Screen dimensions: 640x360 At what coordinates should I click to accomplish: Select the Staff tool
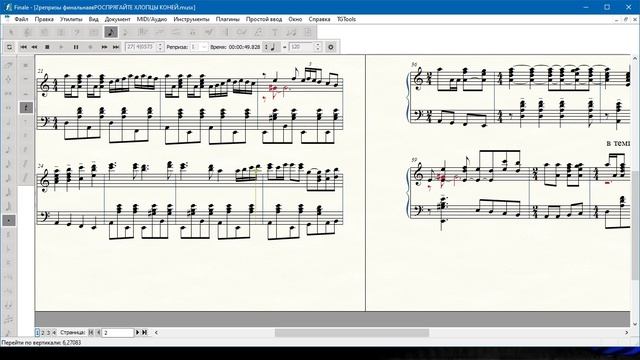point(28,32)
